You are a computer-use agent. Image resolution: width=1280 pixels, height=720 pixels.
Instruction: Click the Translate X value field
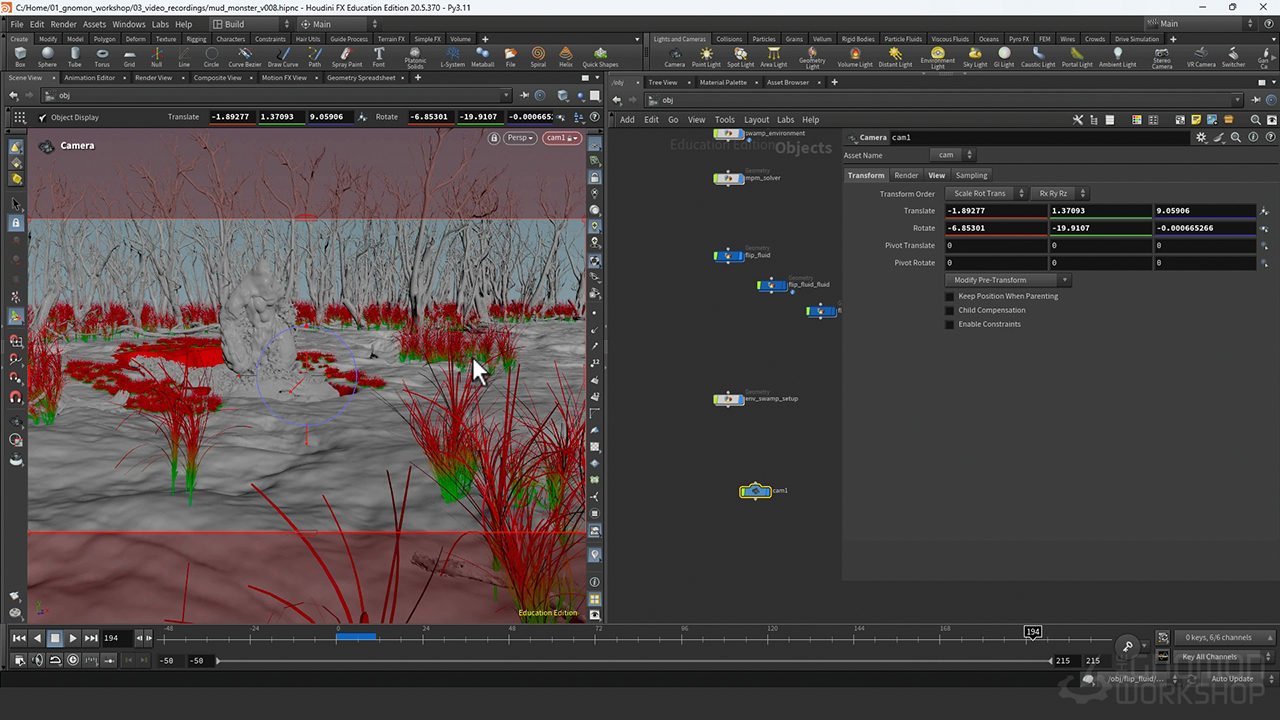pos(995,211)
